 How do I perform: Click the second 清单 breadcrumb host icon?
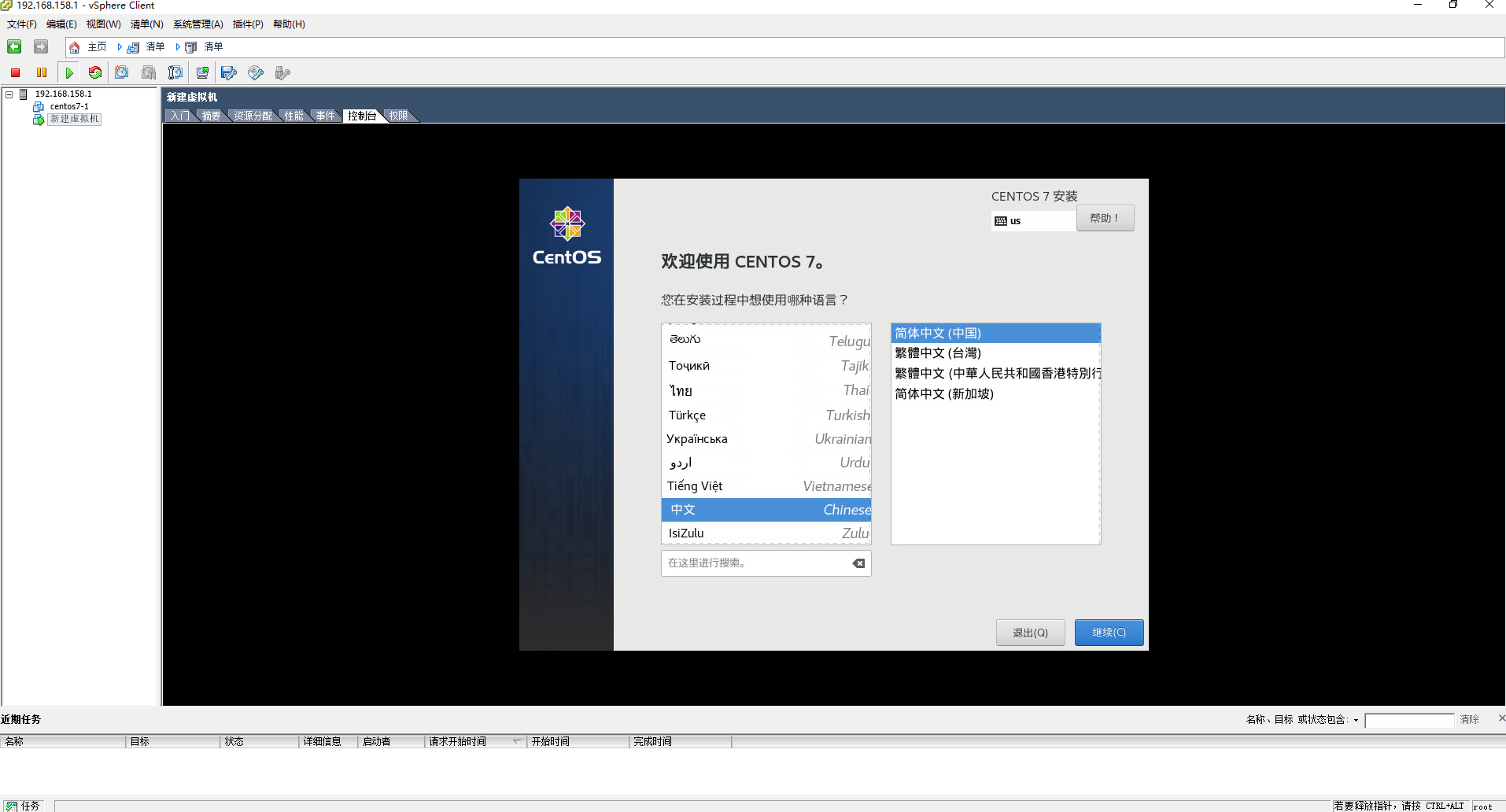click(191, 47)
